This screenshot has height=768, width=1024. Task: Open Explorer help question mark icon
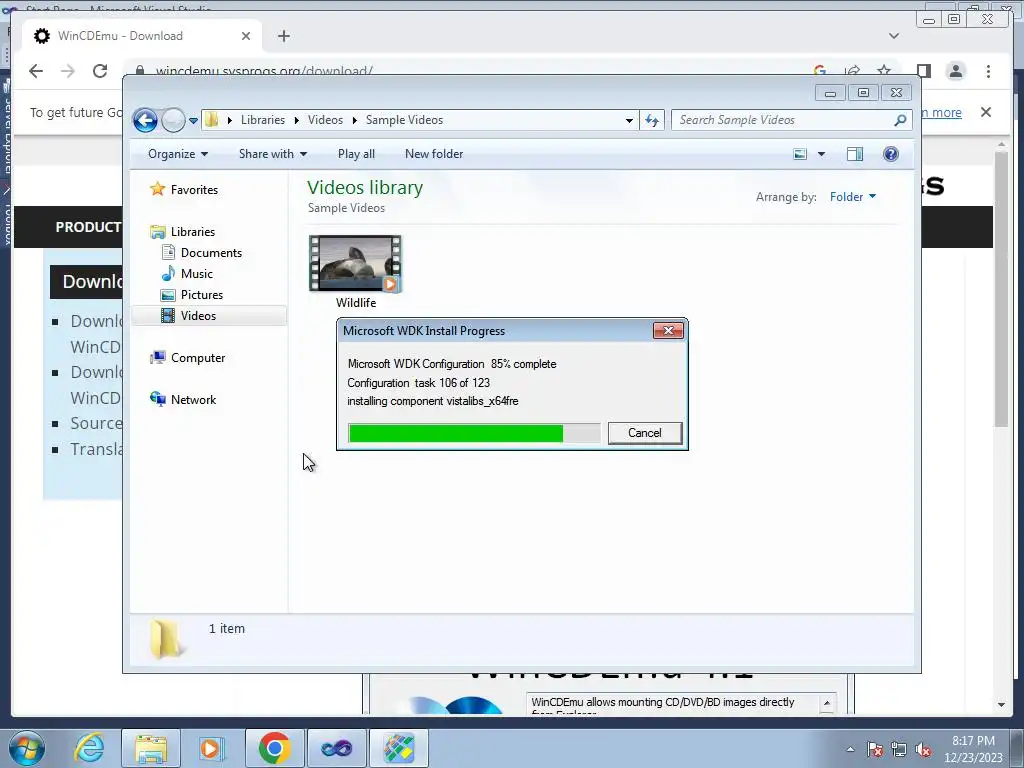pyautogui.click(x=890, y=154)
